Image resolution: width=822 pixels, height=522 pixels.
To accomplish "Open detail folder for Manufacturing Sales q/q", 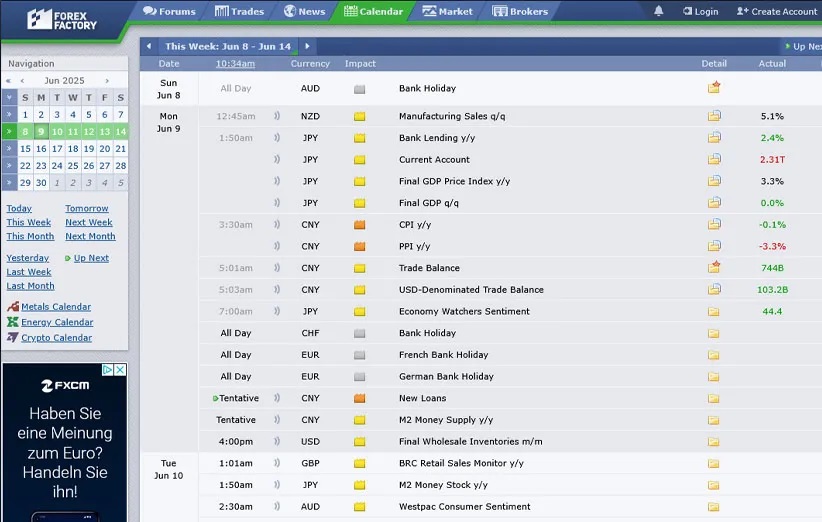I will click(x=714, y=116).
